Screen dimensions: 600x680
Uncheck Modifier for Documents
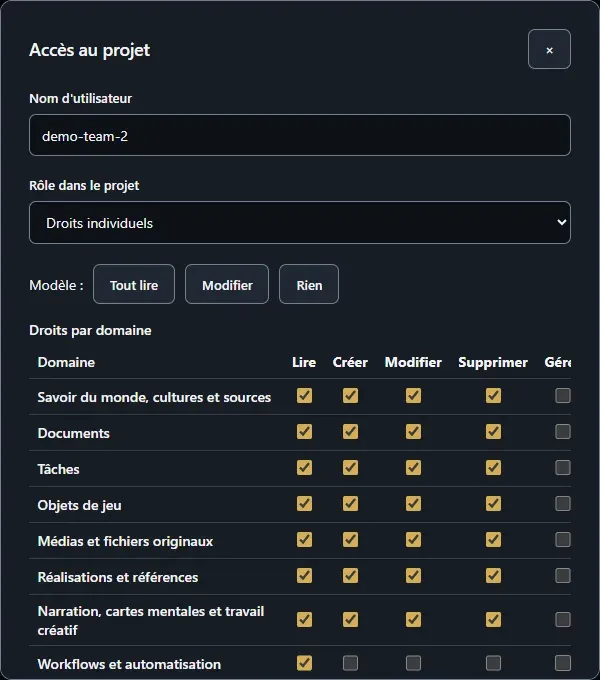(413, 432)
